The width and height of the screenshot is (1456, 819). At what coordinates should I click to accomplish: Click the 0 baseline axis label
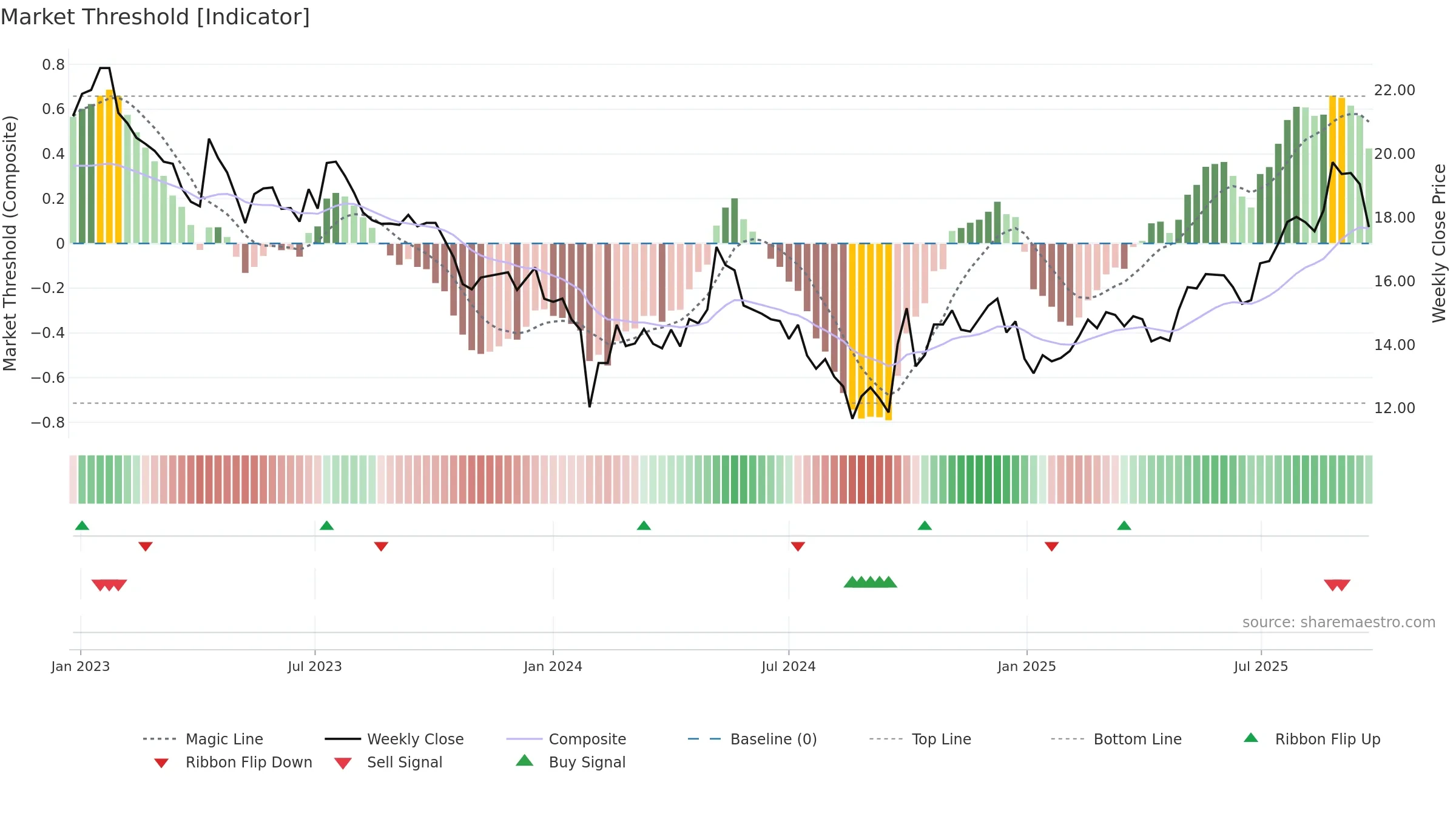60,244
